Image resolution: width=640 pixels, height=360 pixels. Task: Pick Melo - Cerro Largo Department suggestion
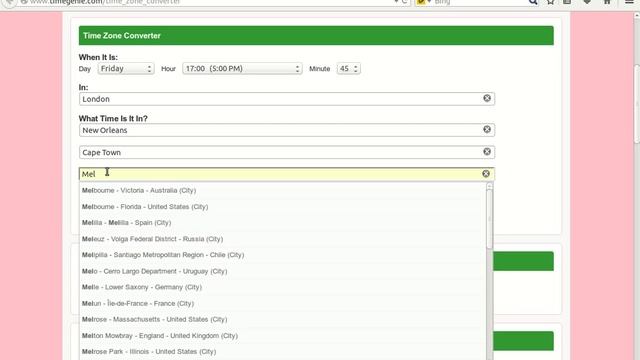(x=282, y=271)
